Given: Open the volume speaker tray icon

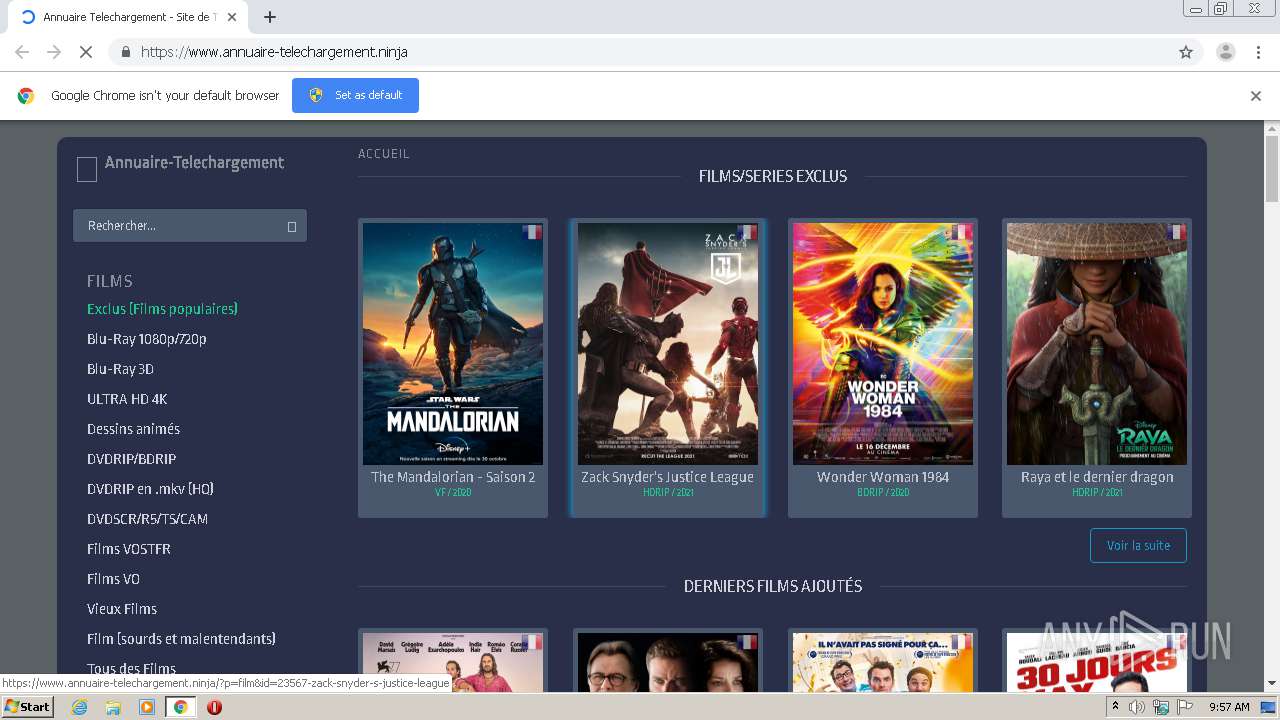Looking at the screenshot, I should pos(1137,707).
